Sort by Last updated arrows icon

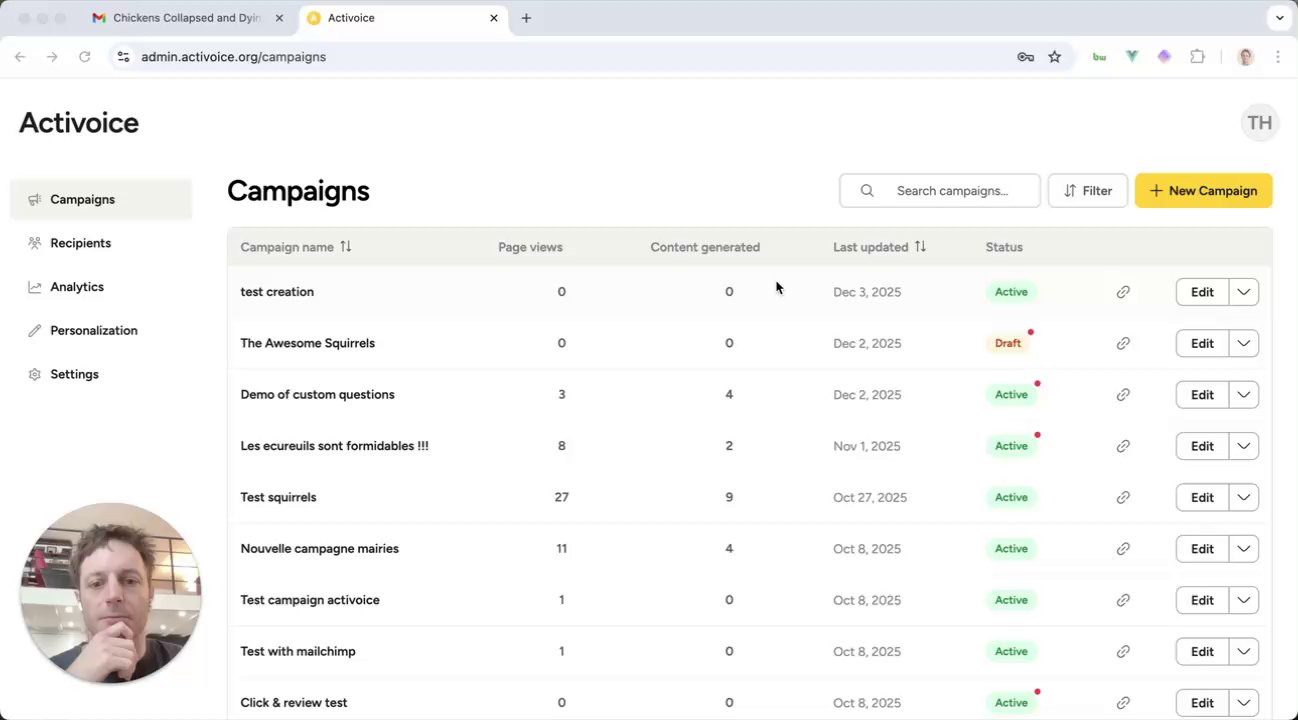coord(920,247)
